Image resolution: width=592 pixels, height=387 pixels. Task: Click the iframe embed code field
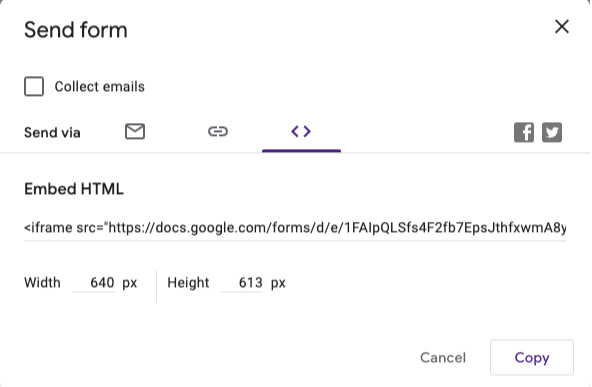[x=295, y=228]
